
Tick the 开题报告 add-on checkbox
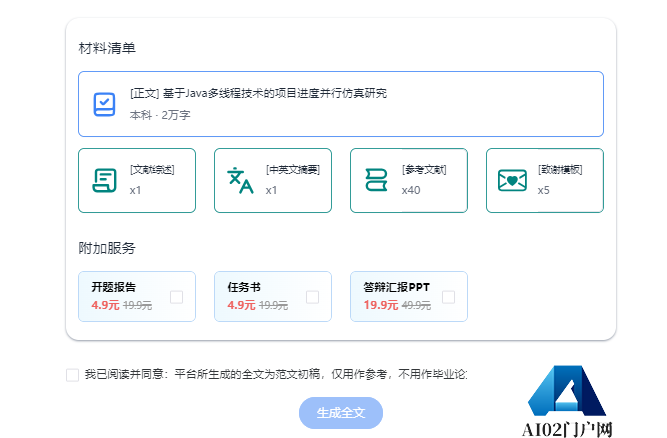coord(177,297)
